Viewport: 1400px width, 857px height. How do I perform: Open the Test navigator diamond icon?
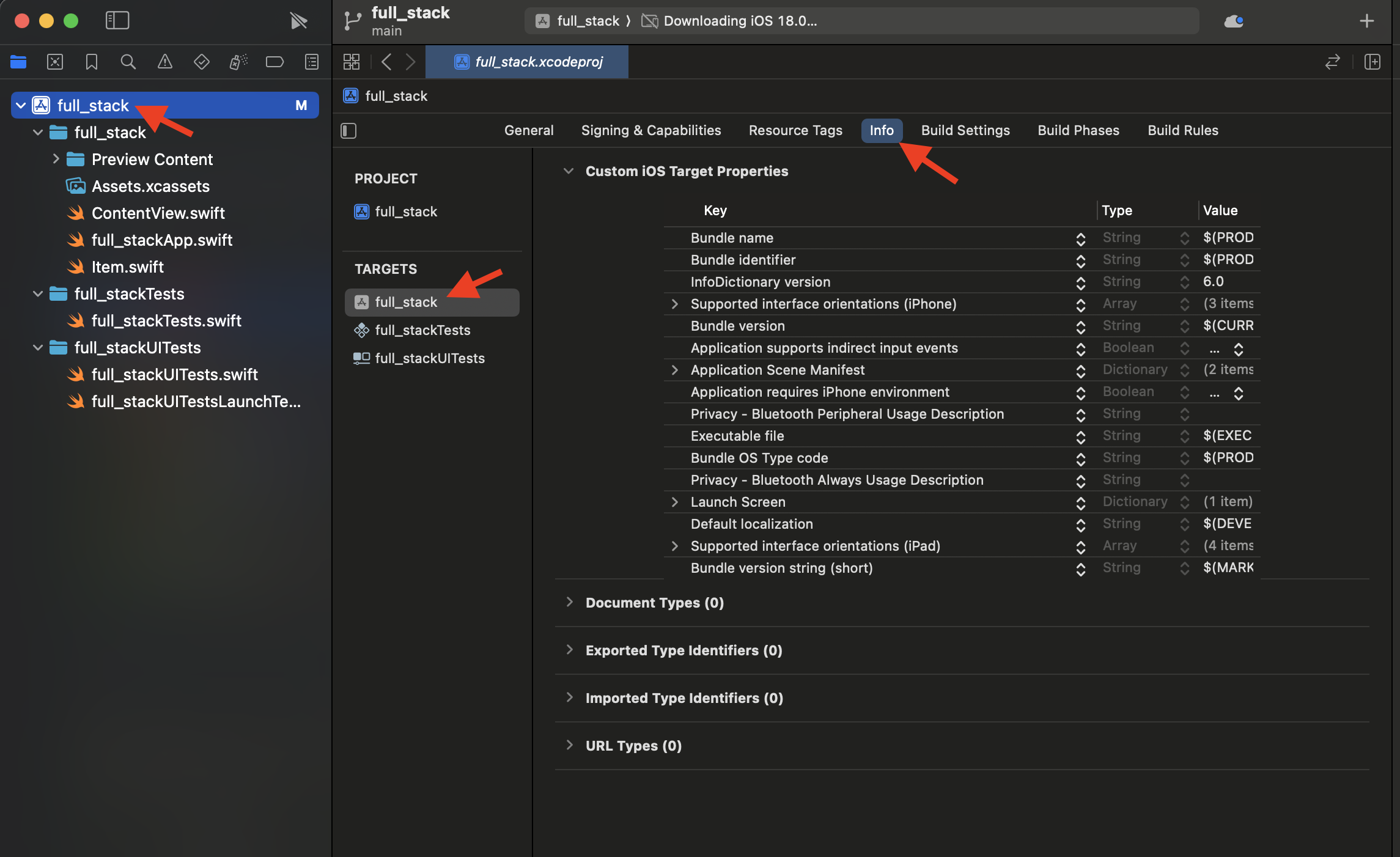pyautogui.click(x=202, y=62)
